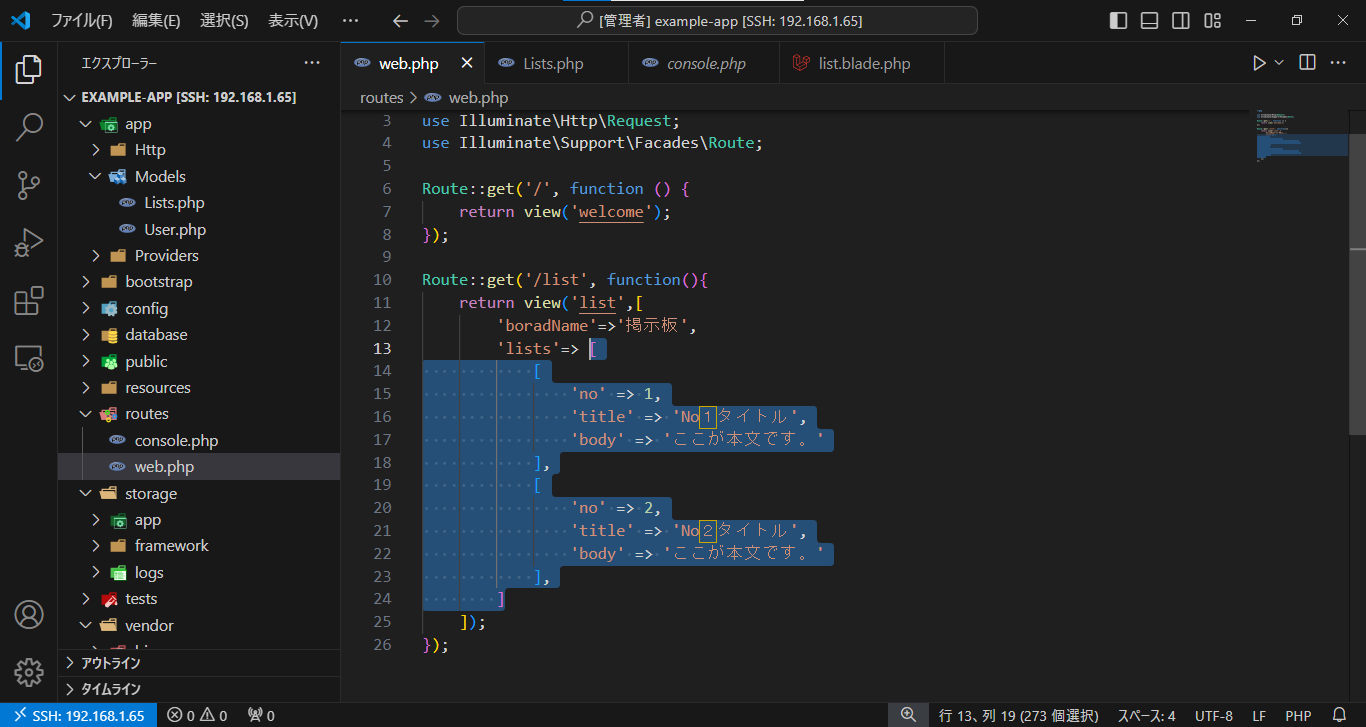Open the ファイル(F) menu

click(82, 20)
